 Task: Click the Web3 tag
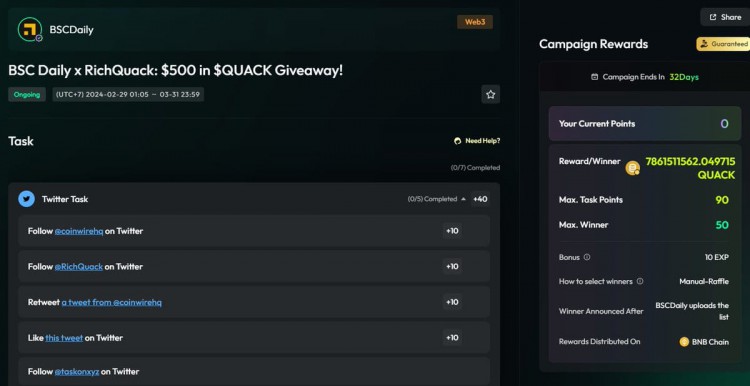[475, 22]
